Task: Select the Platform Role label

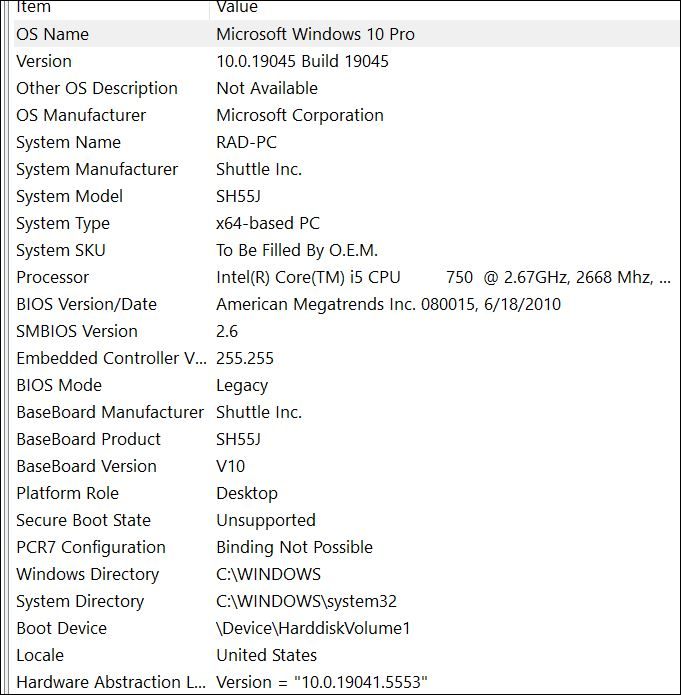Action: pos(67,493)
